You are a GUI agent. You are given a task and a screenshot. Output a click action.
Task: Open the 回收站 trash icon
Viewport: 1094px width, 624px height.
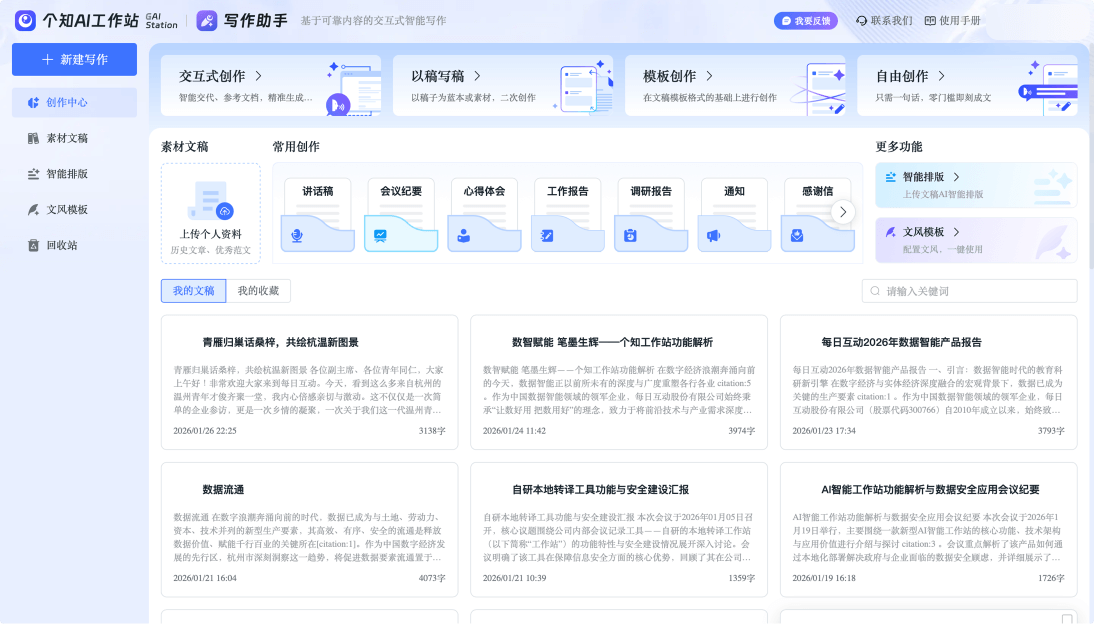(x=34, y=245)
